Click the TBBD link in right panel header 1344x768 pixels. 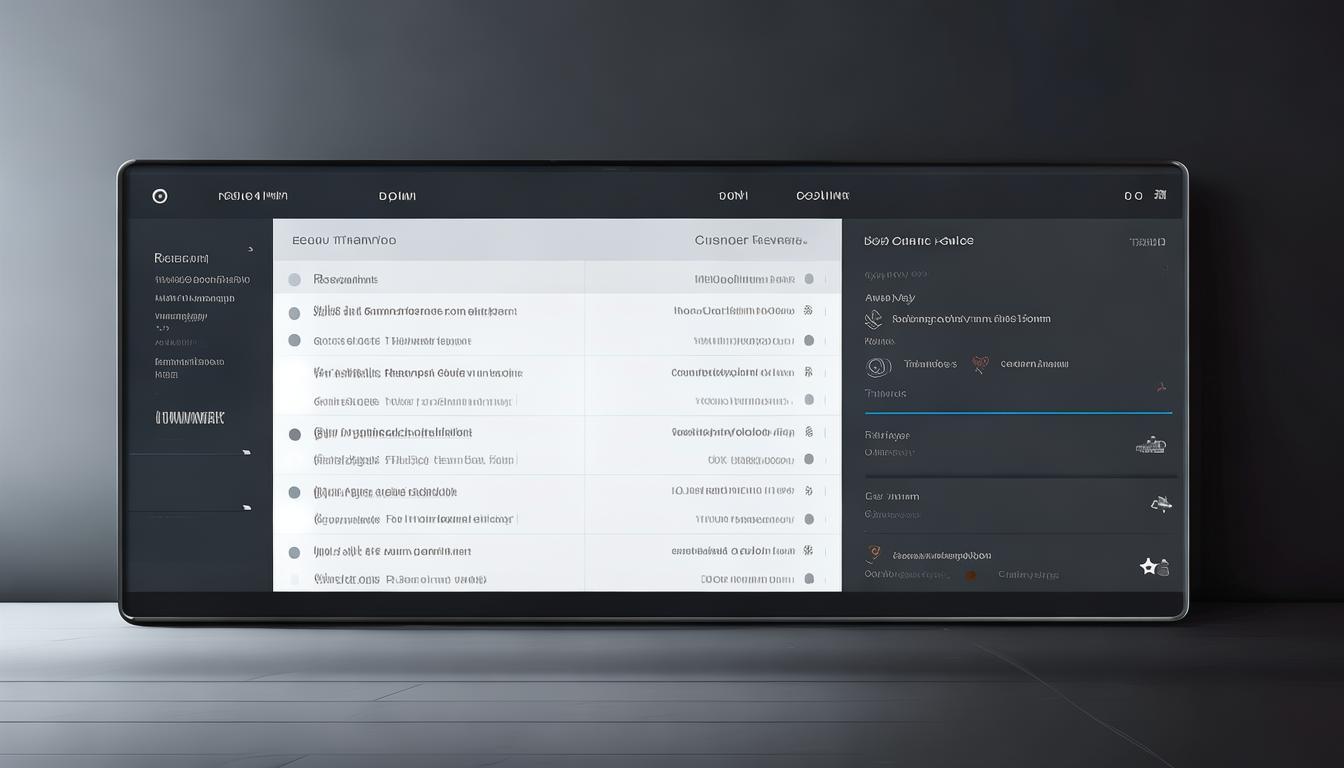pyautogui.click(x=1147, y=242)
